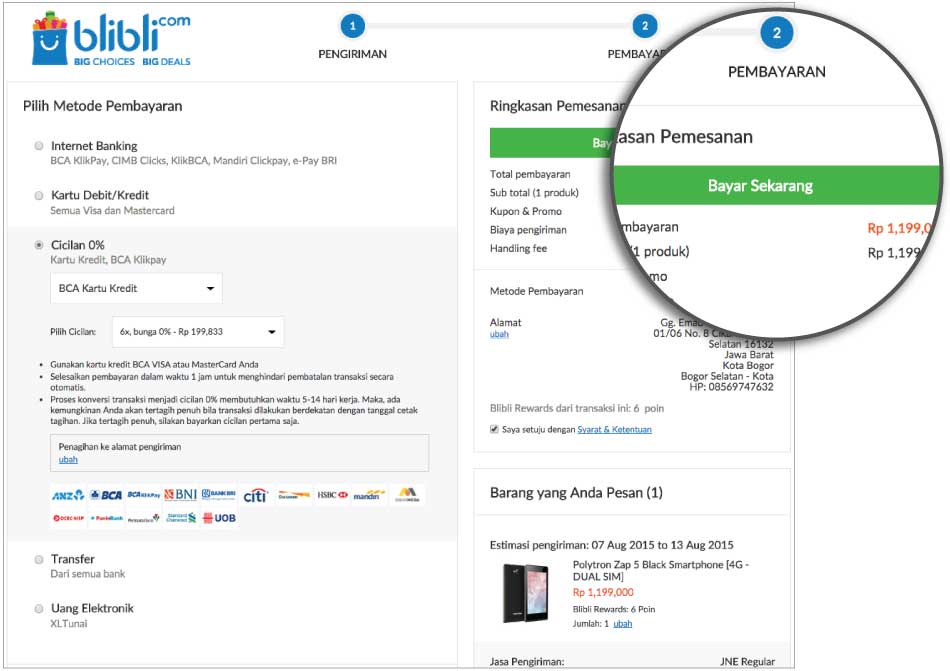This screenshot has height=671, width=950.
Task: Click the Danamon bank logo
Action: (x=294, y=495)
